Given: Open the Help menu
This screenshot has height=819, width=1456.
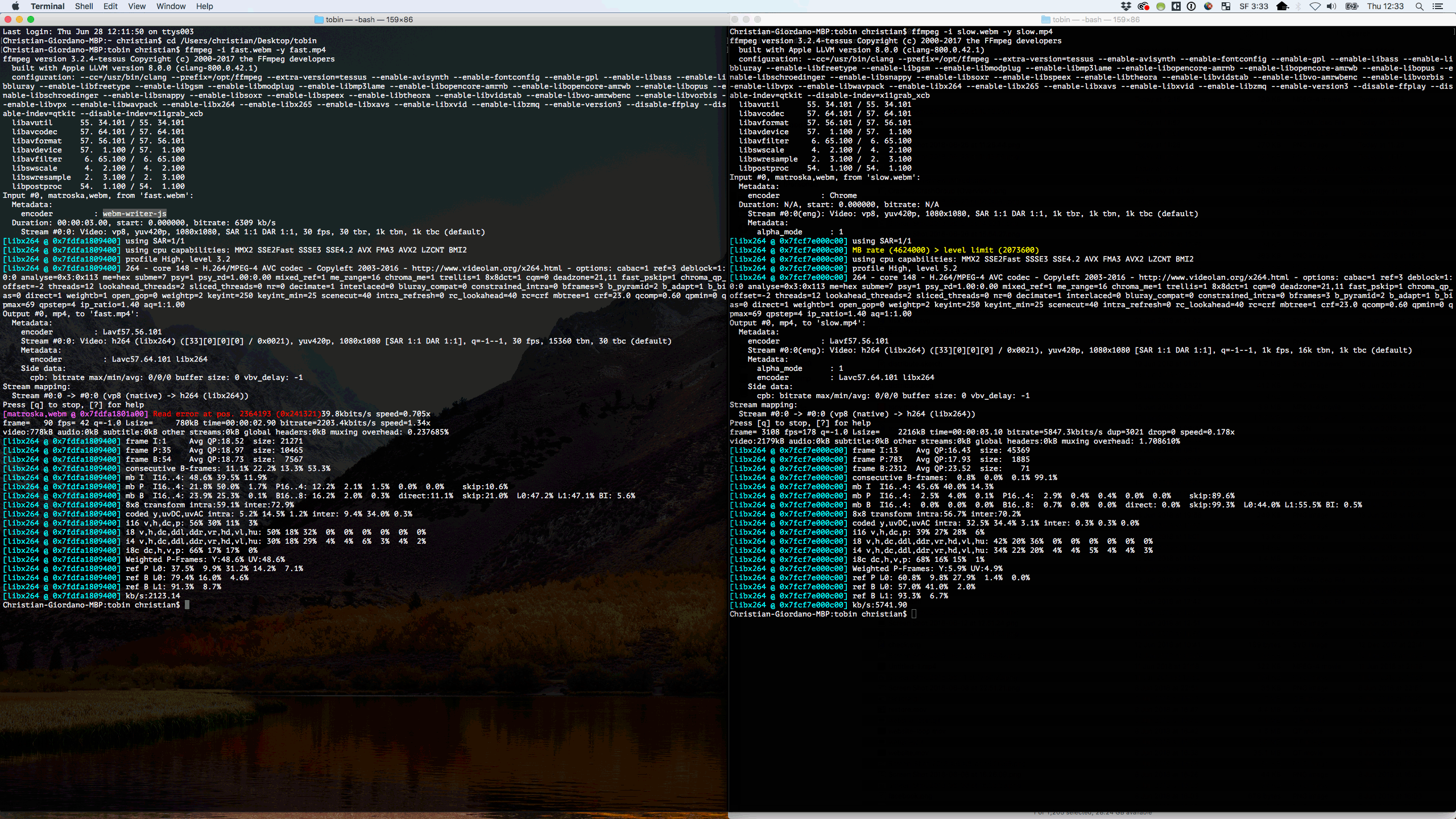Looking at the screenshot, I should point(204,6).
